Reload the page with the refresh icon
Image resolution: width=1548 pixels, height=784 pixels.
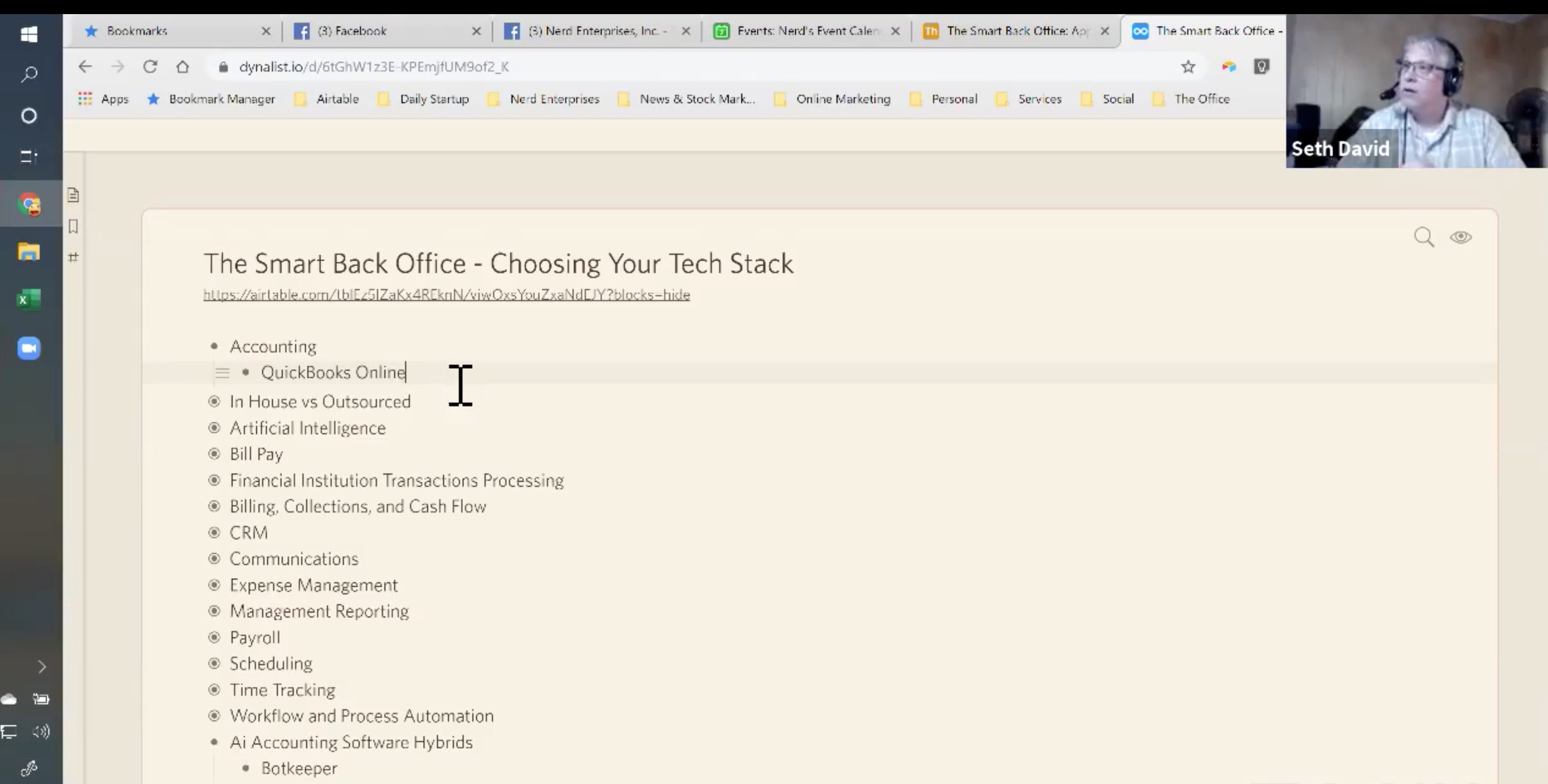(x=150, y=67)
